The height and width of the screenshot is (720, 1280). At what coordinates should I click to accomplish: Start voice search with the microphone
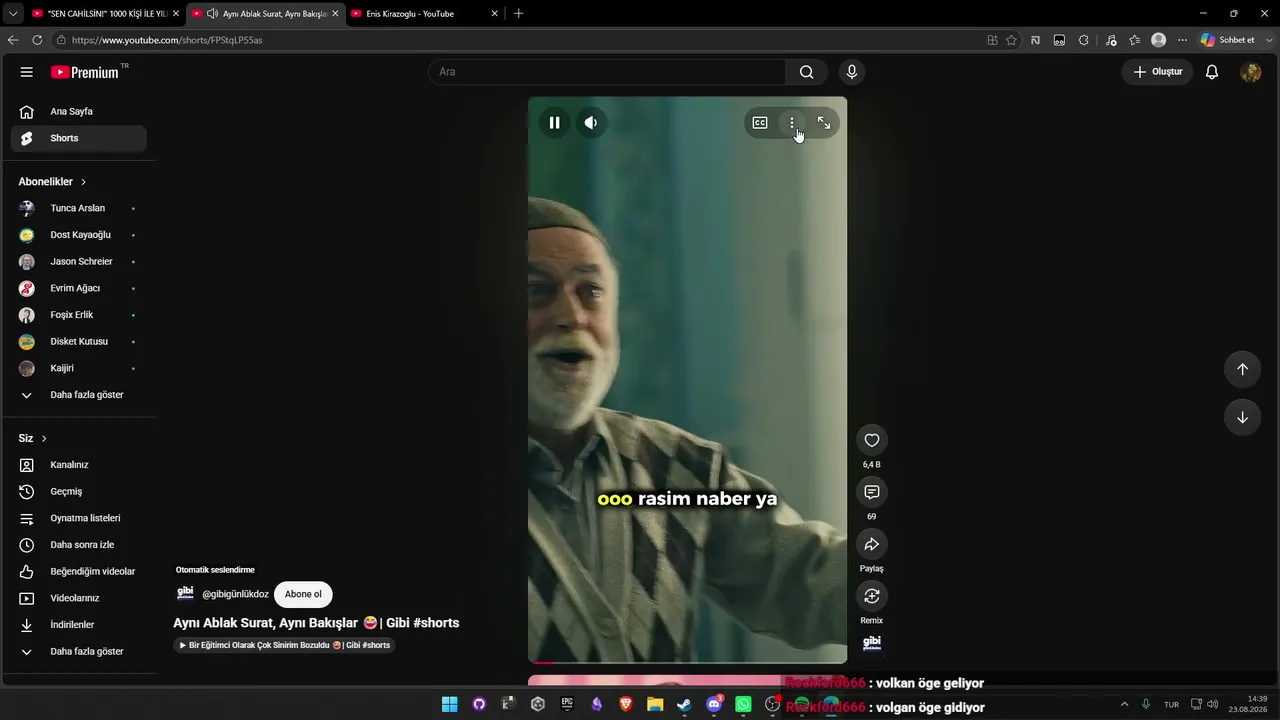click(852, 72)
